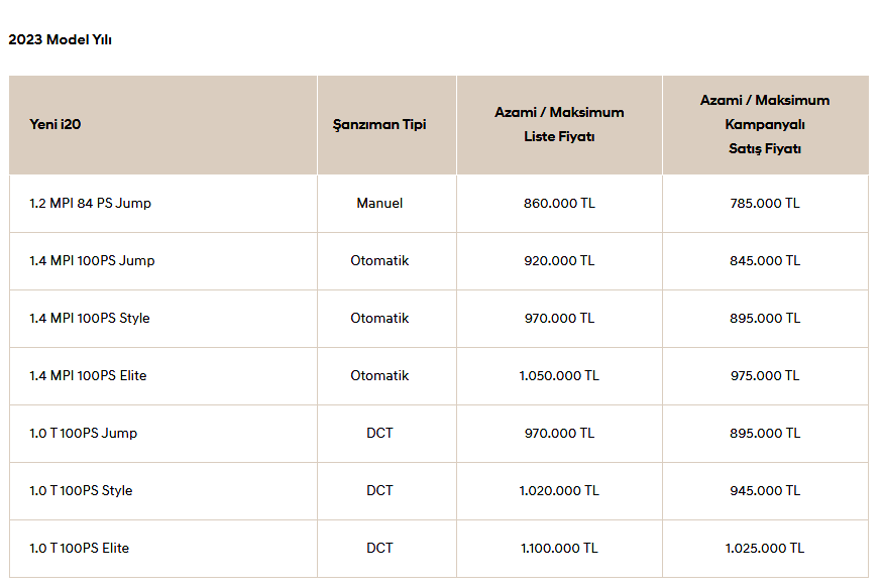Click the 'Azami / Maksimum Liste Fiyatı' header
Image resolution: width=880 pixels, height=587 pixels.
pyautogui.click(x=559, y=124)
